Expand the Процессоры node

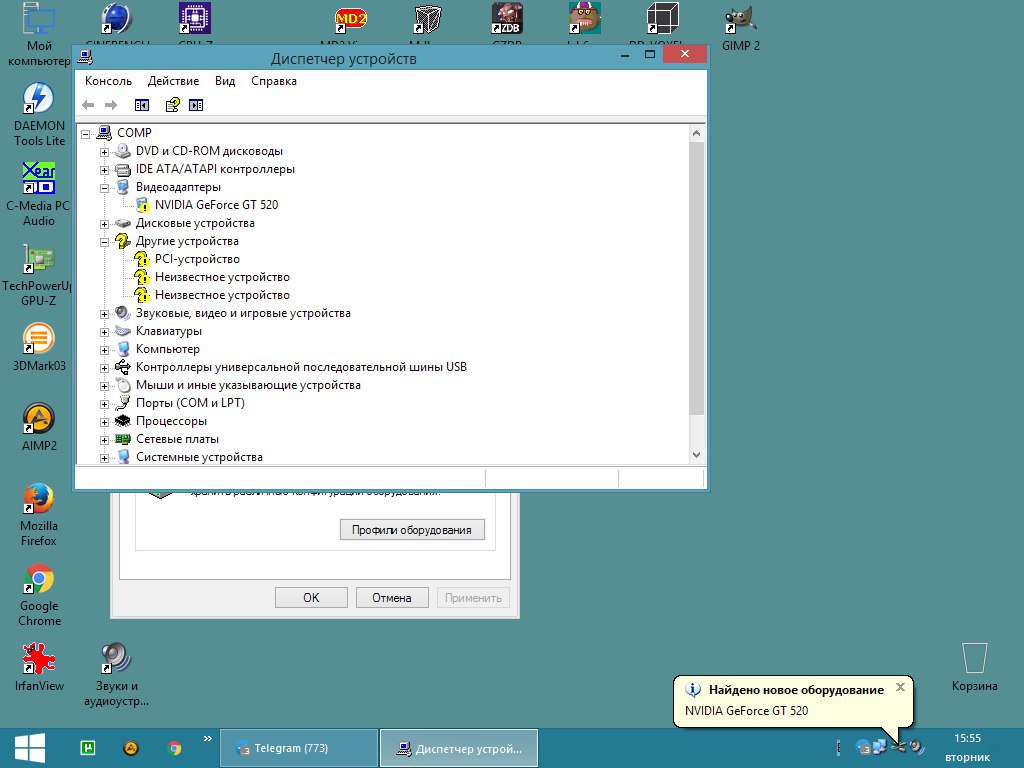104,422
